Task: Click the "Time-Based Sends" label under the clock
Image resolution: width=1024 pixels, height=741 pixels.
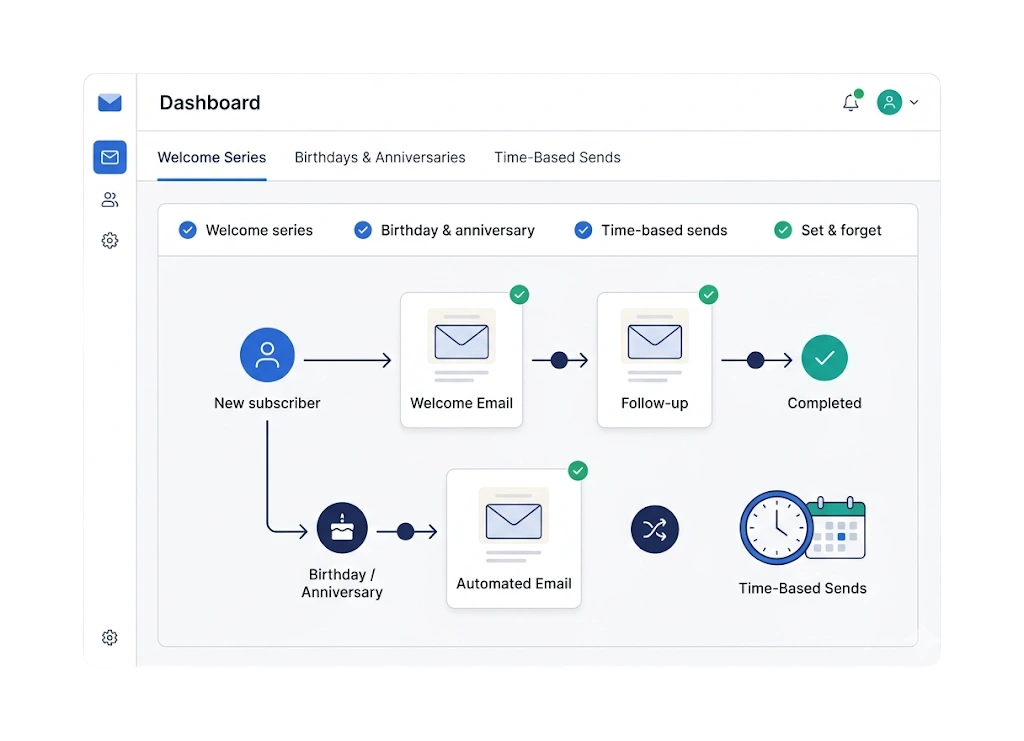Action: 803,588
